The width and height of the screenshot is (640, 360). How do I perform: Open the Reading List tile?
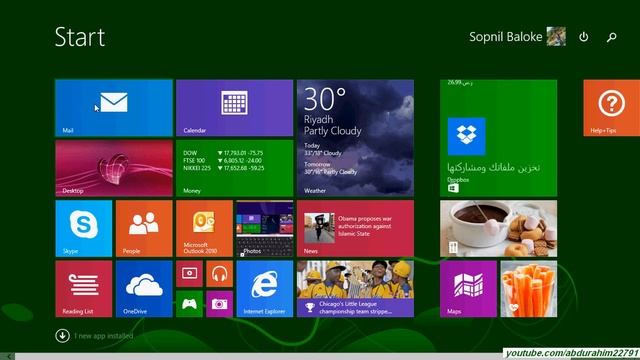(x=84, y=289)
